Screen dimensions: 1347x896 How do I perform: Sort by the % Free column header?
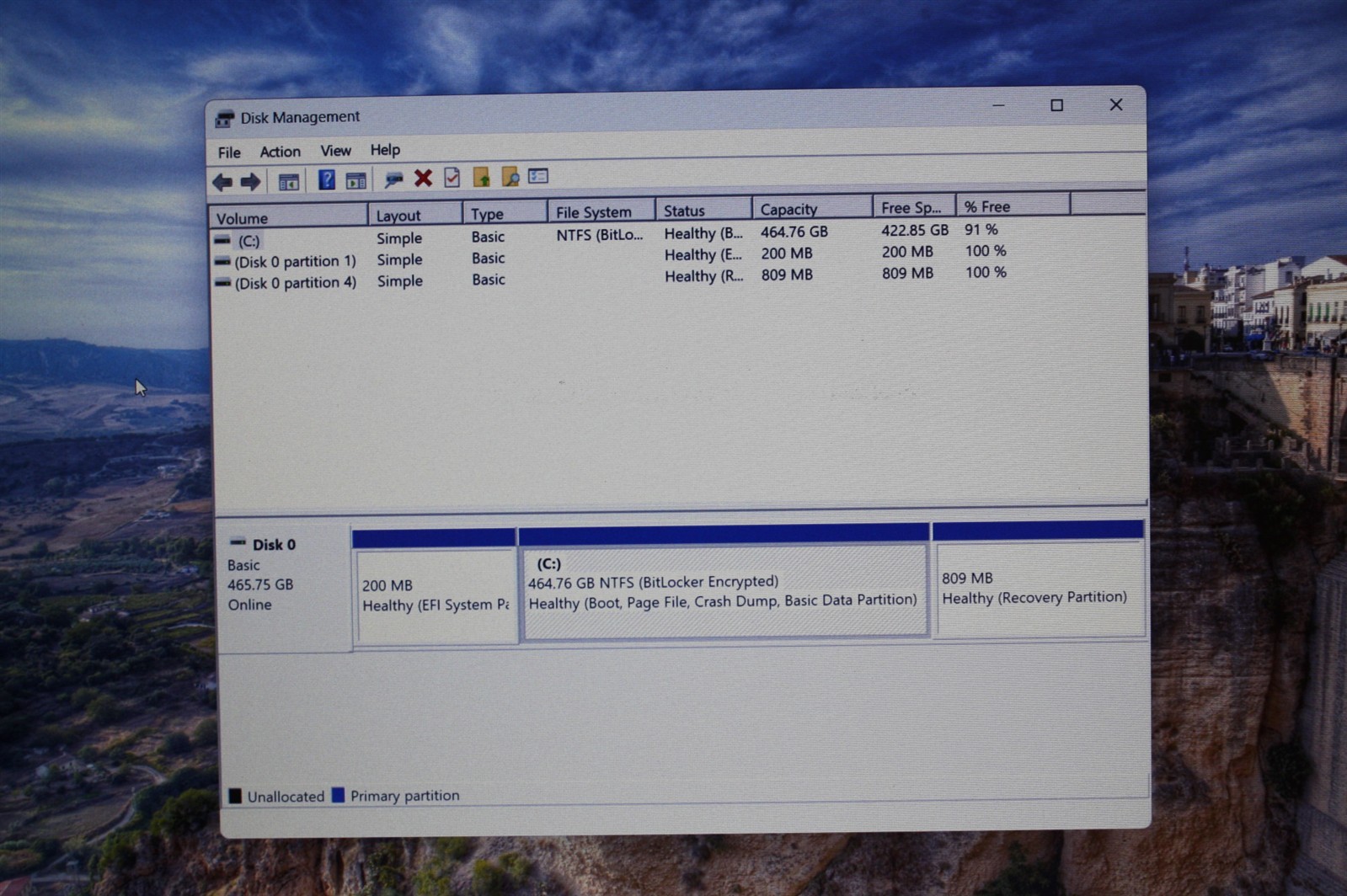[x=1013, y=205]
